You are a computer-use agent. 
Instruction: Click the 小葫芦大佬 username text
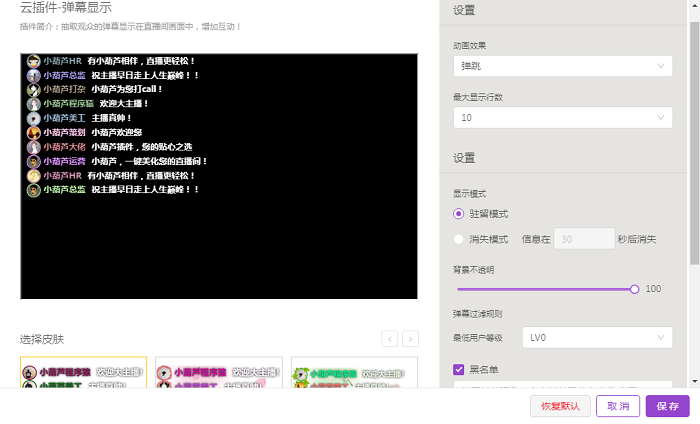[x=64, y=147]
